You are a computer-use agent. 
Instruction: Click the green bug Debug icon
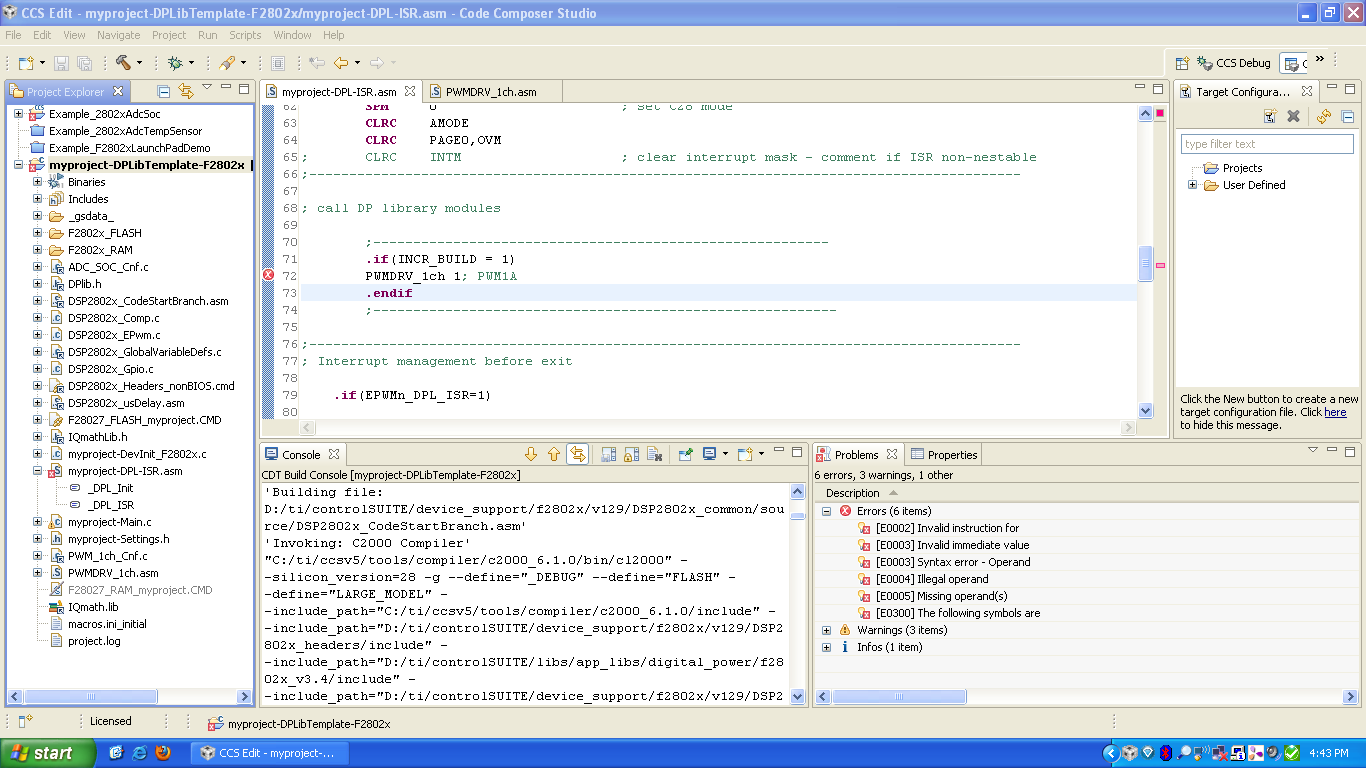click(x=175, y=63)
